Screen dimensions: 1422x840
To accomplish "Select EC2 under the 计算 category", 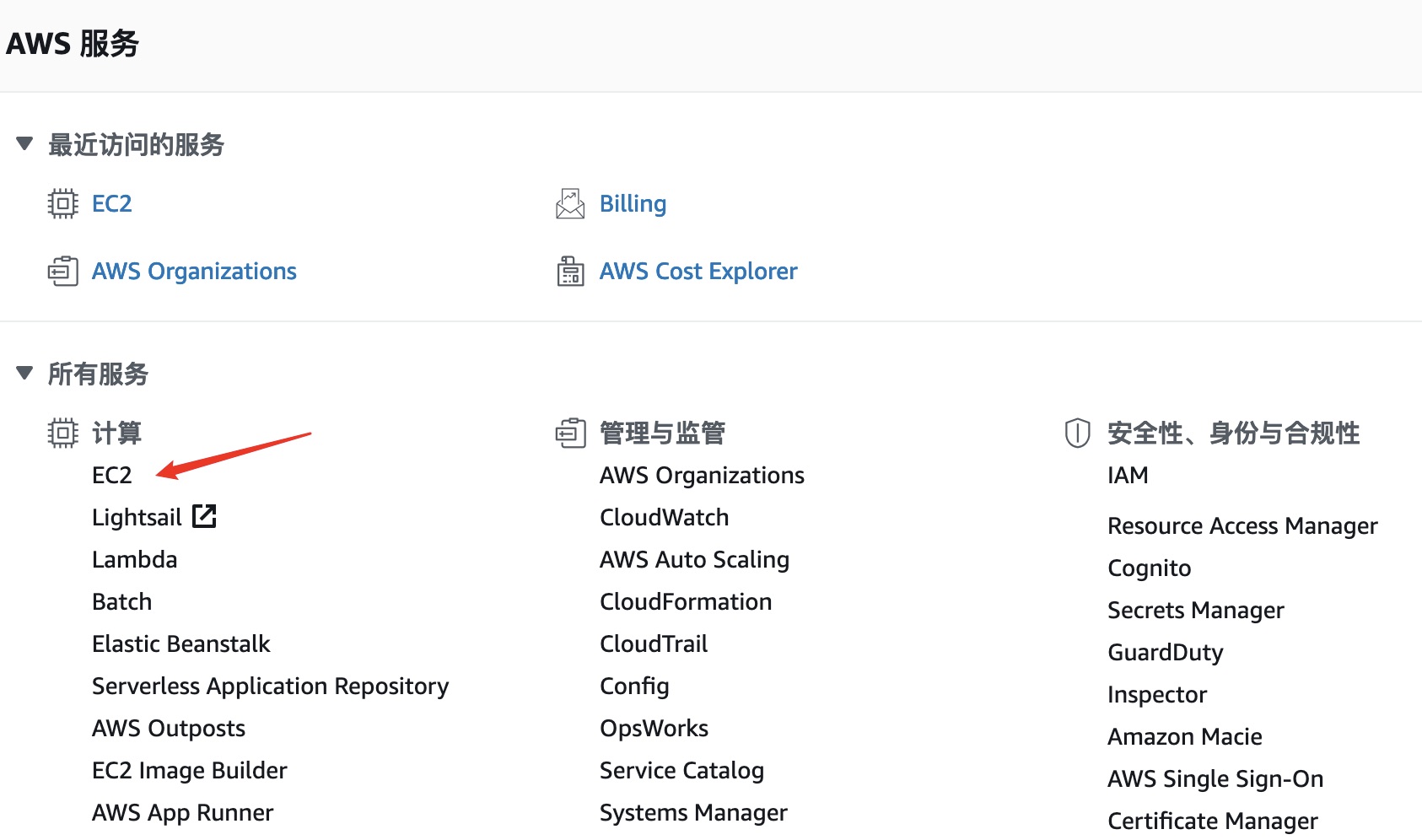I will (x=112, y=475).
